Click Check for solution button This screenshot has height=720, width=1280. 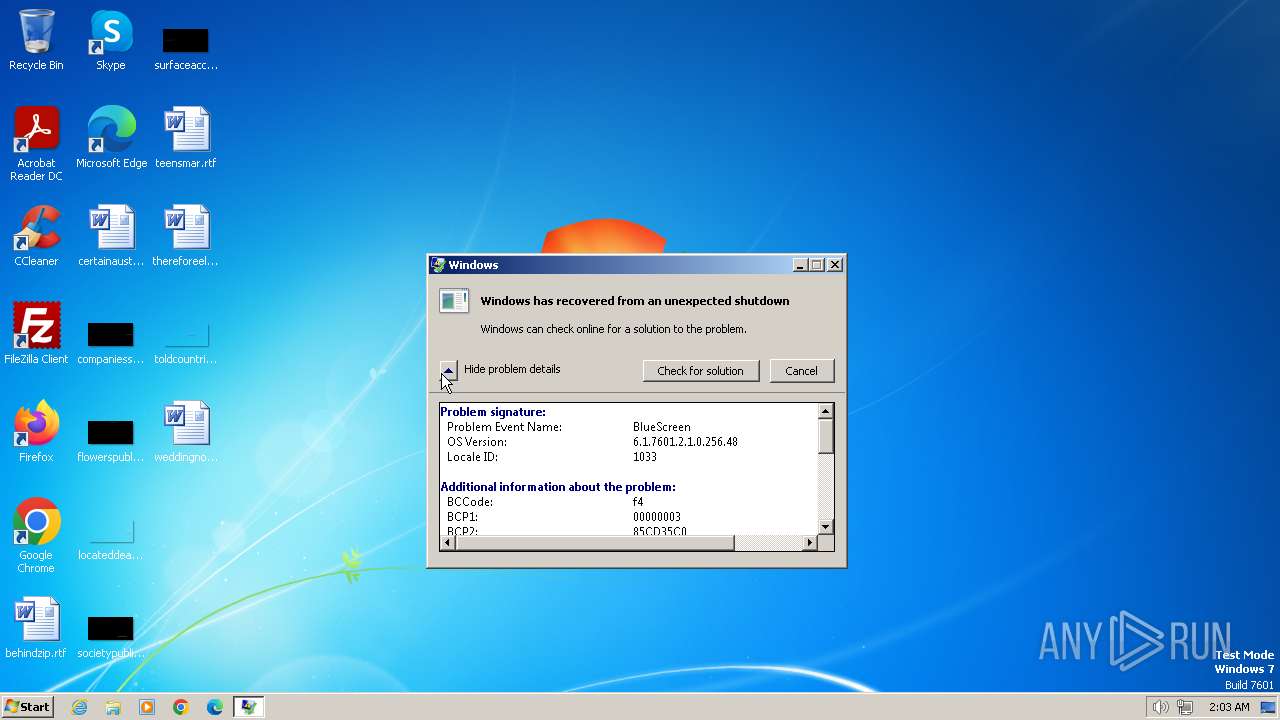pyautogui.click(x=700, y=371)
